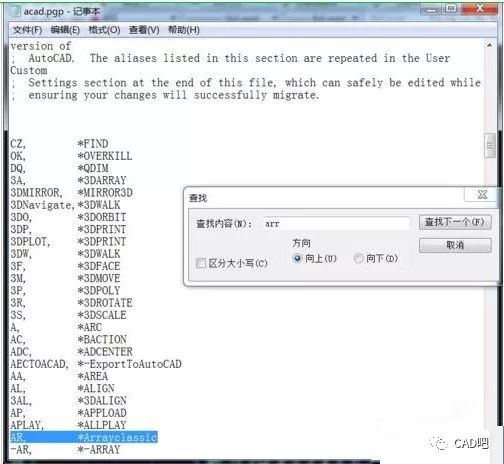The width and height of the screenshot is (504, 464).
Task: Click the scrollbar up arrow
Action: [489, 45]
